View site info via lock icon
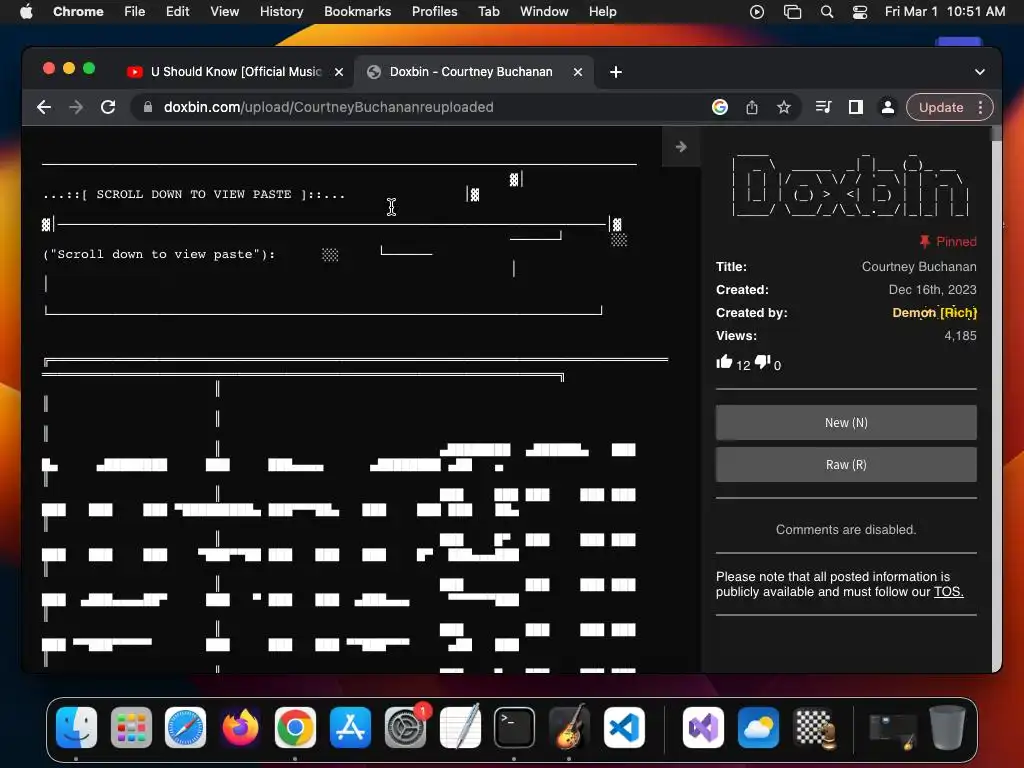Viewport: 1024px width, 768px height. tap(148, 107)
